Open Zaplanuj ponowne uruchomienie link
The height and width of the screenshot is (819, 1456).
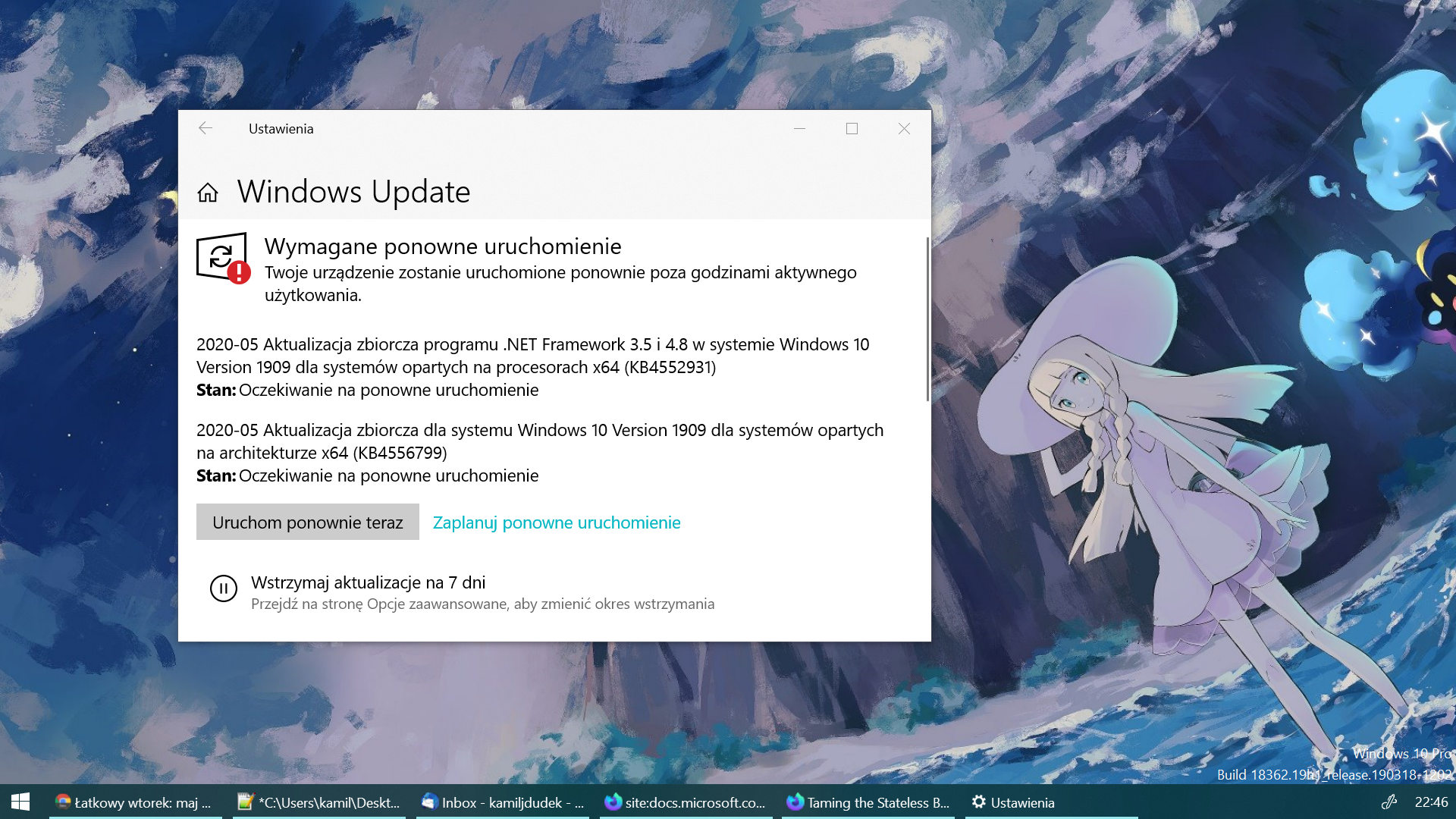[x=556, y=522]
